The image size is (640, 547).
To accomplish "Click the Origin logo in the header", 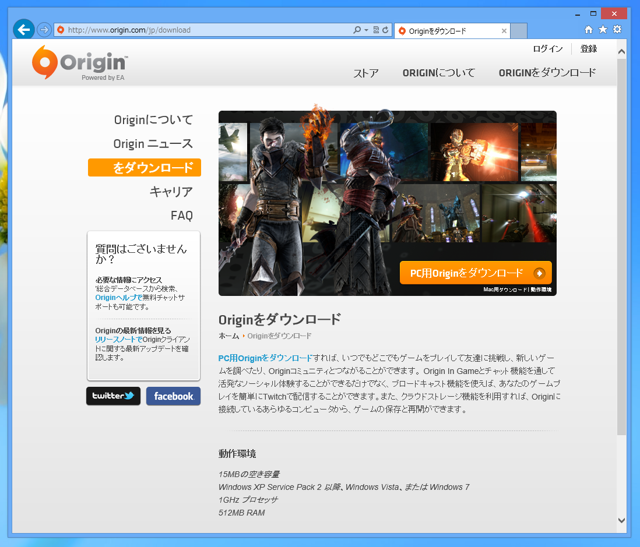I will [x=79, y=62].
